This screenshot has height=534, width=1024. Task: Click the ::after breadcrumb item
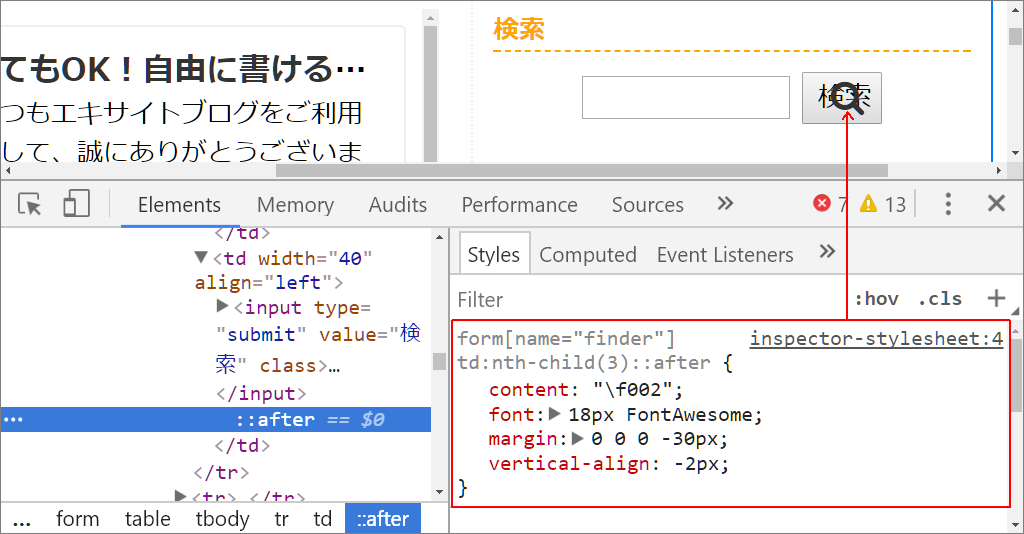point(383,519)
